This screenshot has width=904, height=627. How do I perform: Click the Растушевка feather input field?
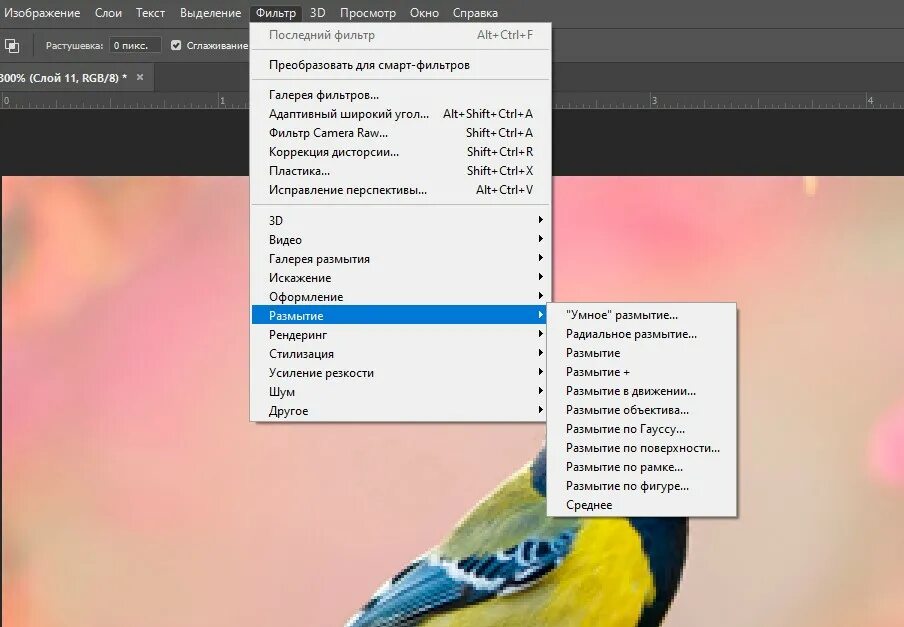[134, 46]
